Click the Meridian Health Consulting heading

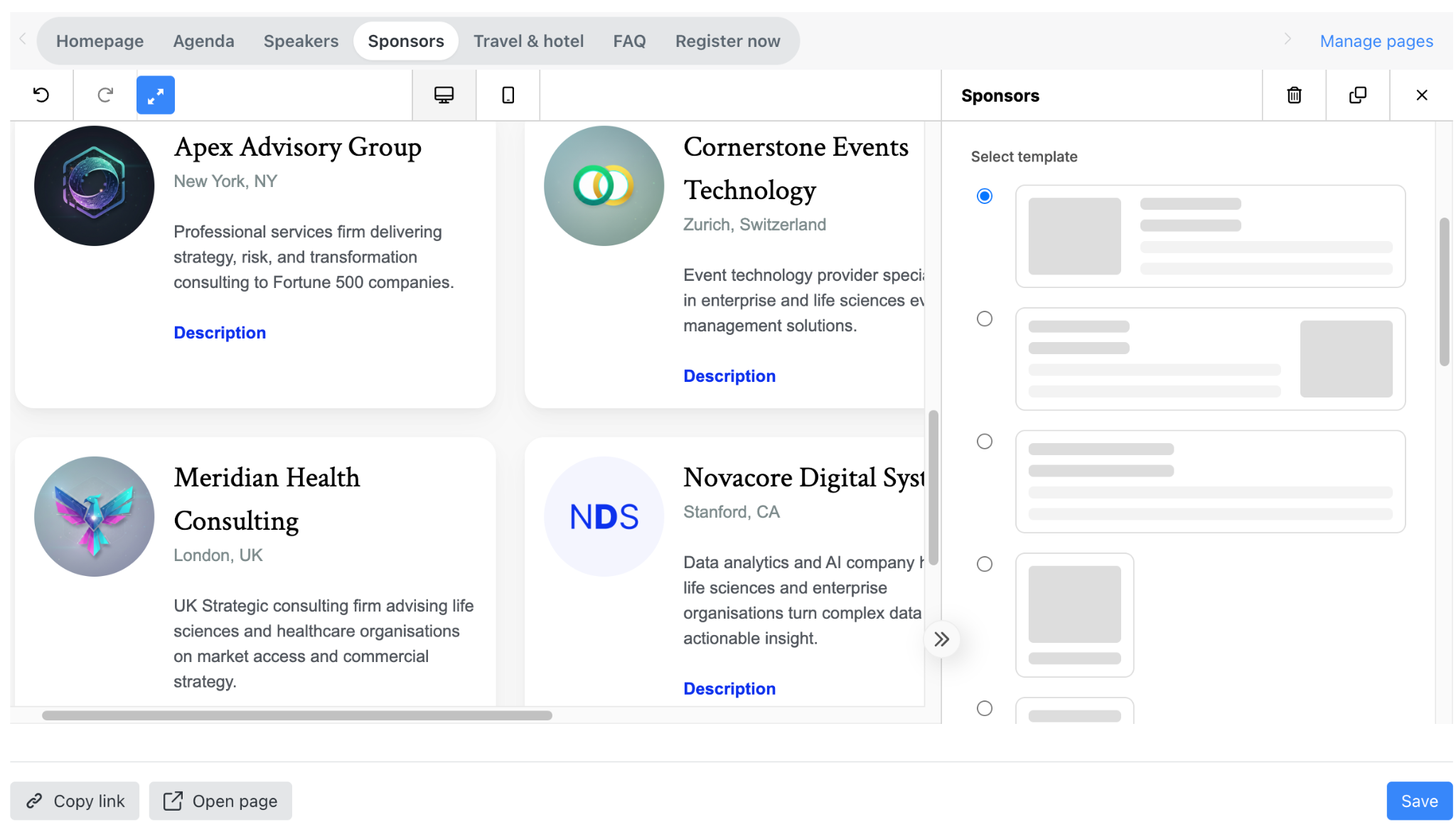[267, 499]
